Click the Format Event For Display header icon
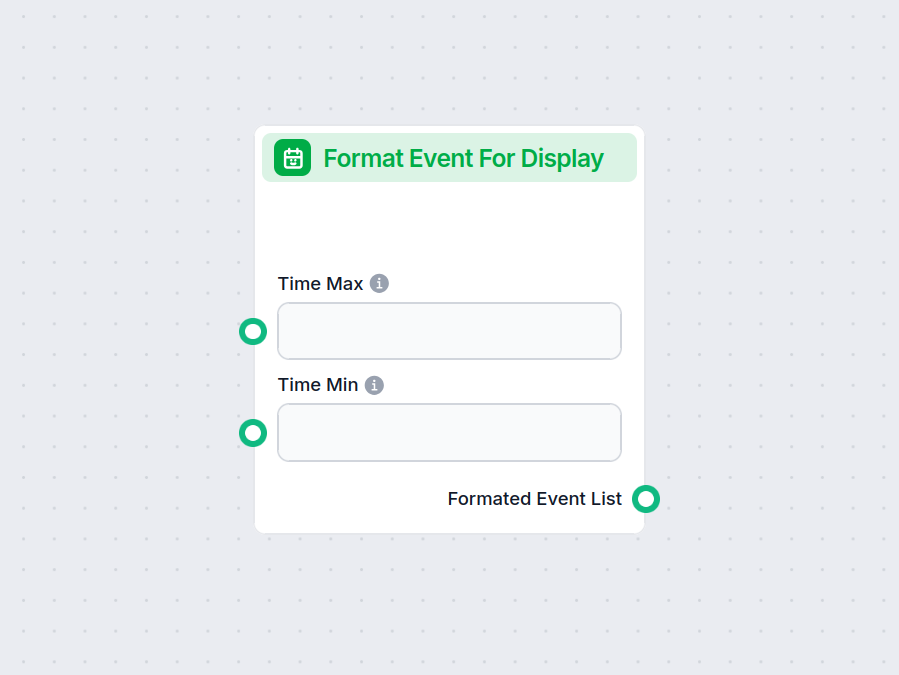 (291, 157)
